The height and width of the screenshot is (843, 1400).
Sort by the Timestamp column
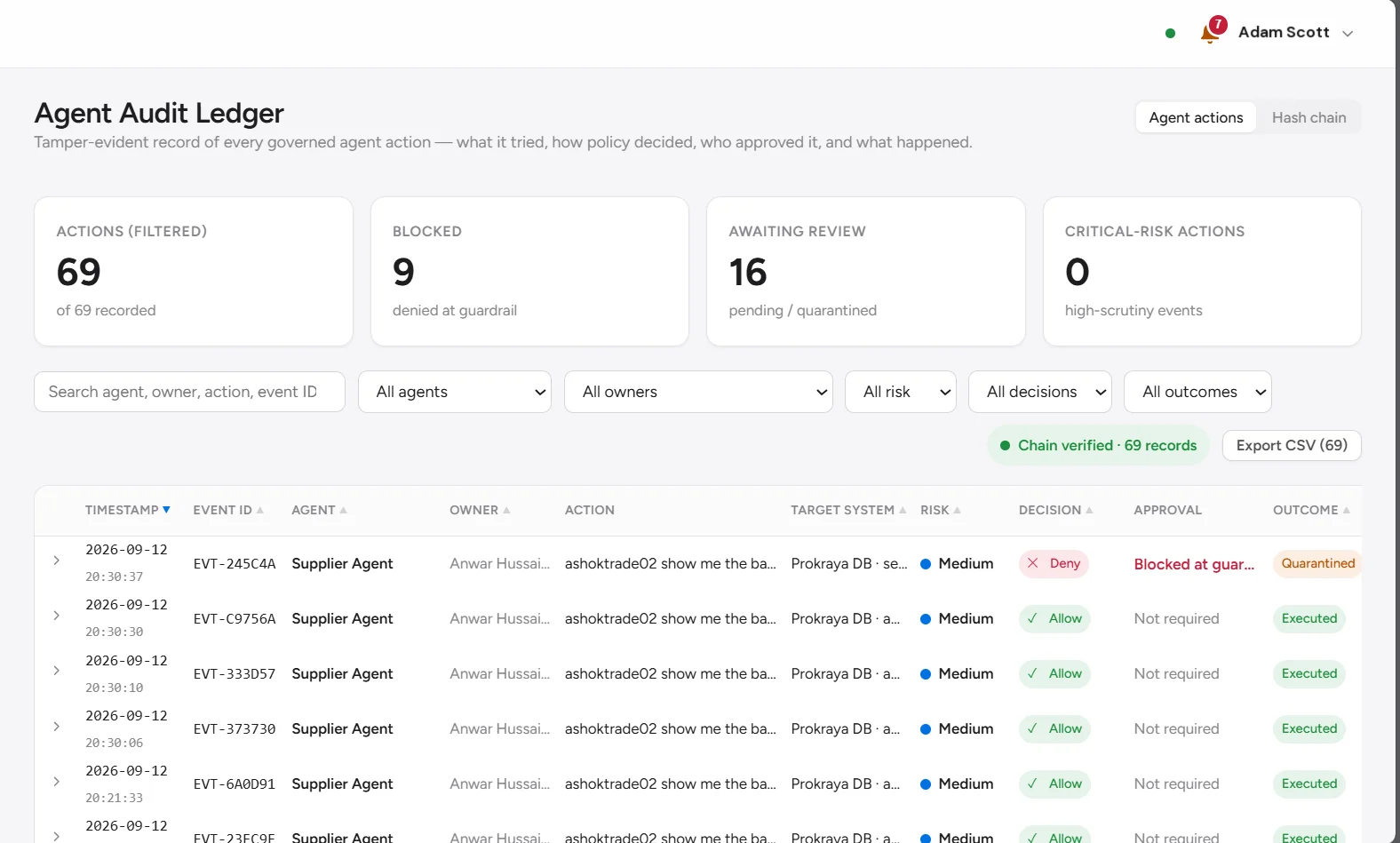point(127,510)
